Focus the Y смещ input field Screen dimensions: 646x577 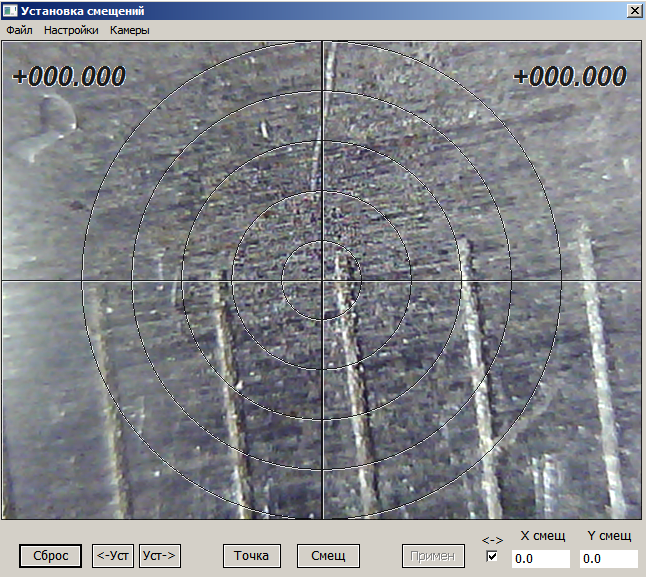608,559
